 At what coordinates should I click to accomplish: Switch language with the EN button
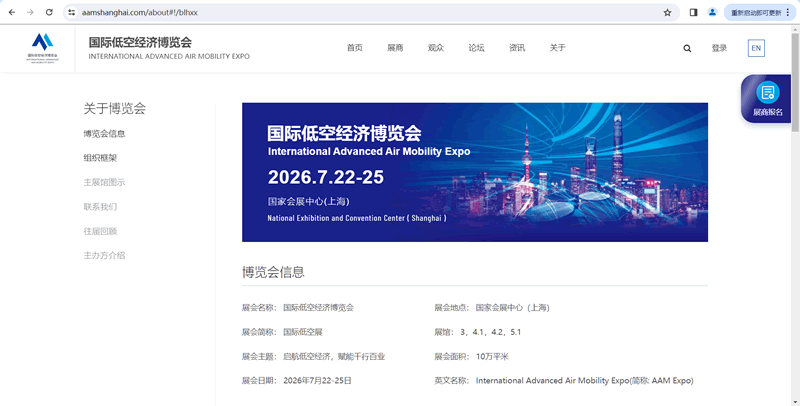[x=756, y=48]
